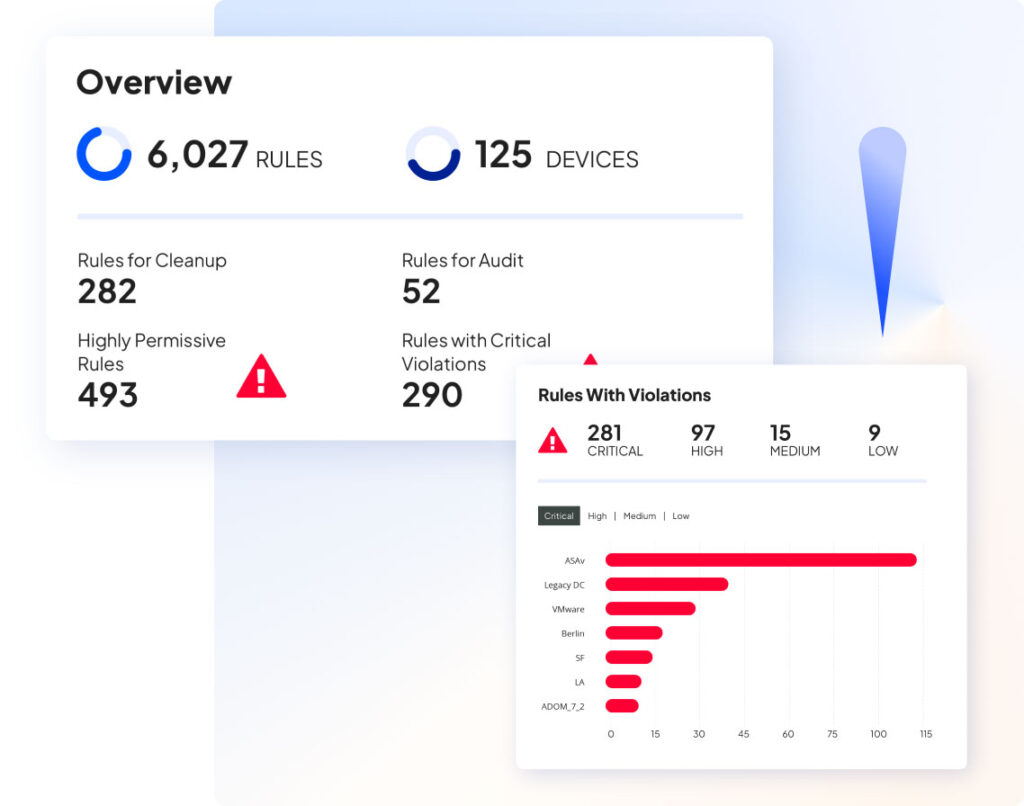Switch to the High severity tab
This screenshot has height=806, width=1024.
point(597,516)
